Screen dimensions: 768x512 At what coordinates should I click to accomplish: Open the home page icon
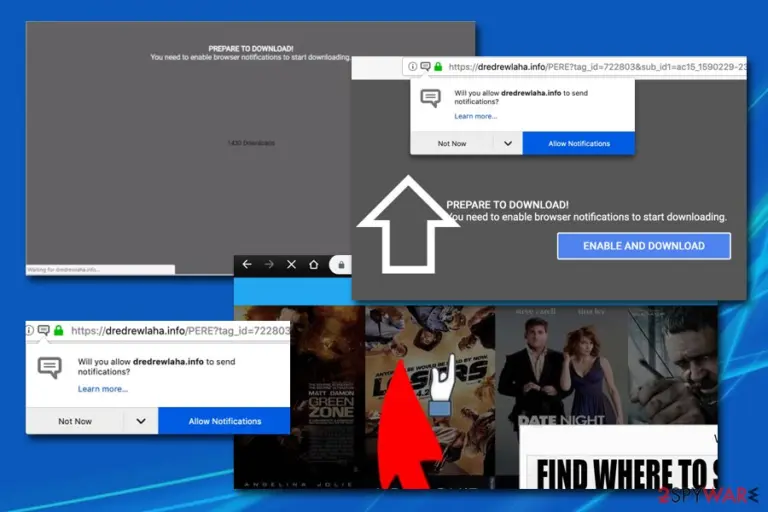coord(313,264)
